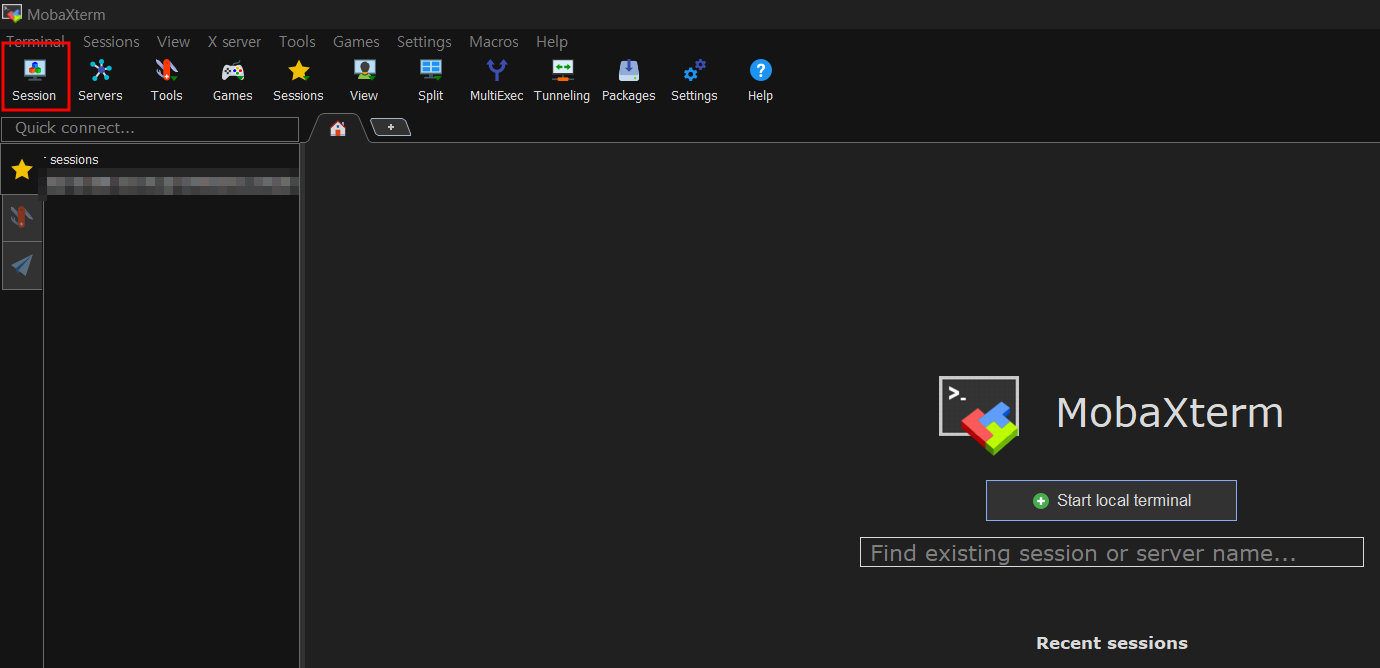The image size is (1380, 668).
Task: Open the Help menu in menu bar
Action: coord(552,42)
